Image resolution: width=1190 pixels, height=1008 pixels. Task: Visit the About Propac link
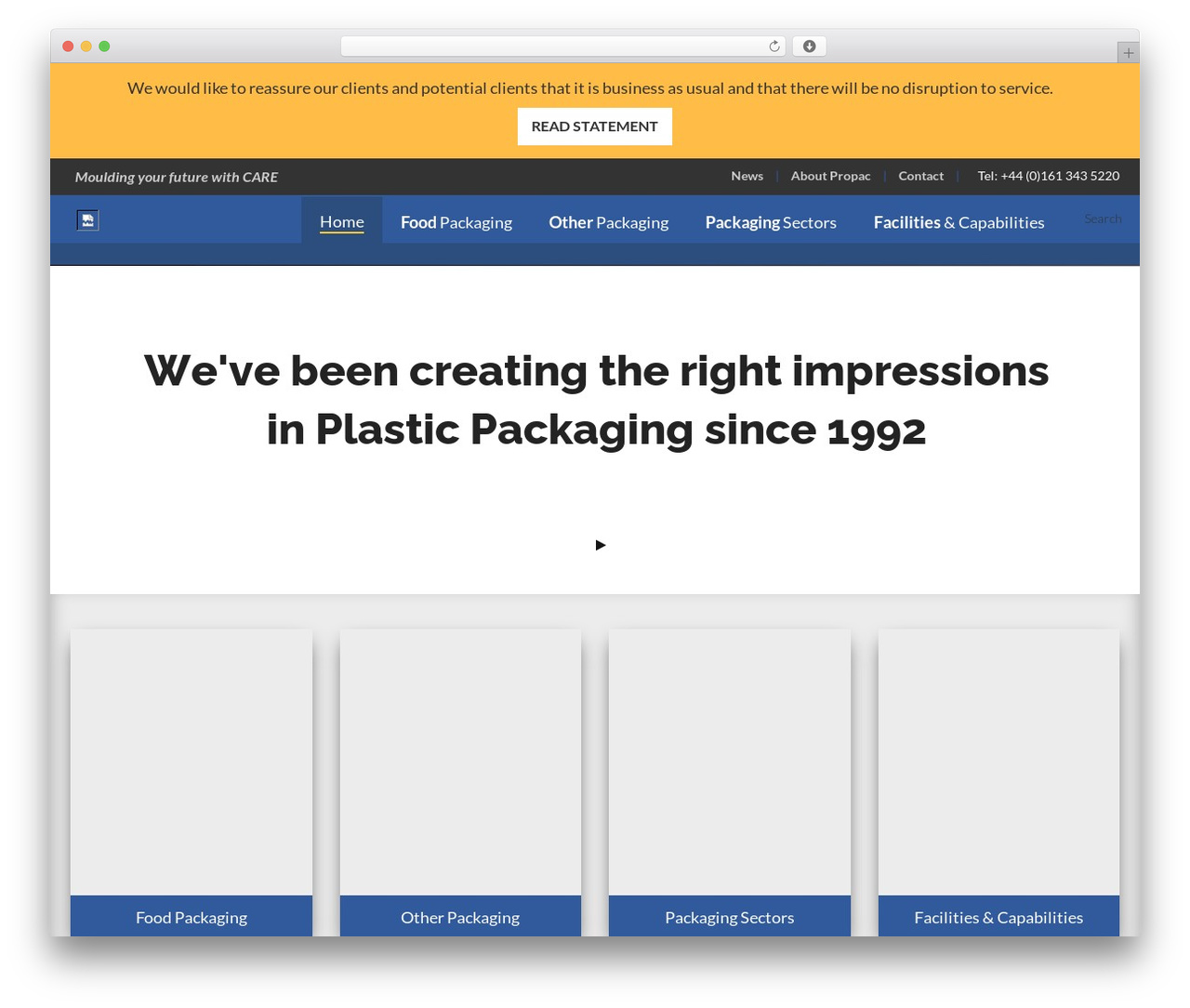(831, 176)
